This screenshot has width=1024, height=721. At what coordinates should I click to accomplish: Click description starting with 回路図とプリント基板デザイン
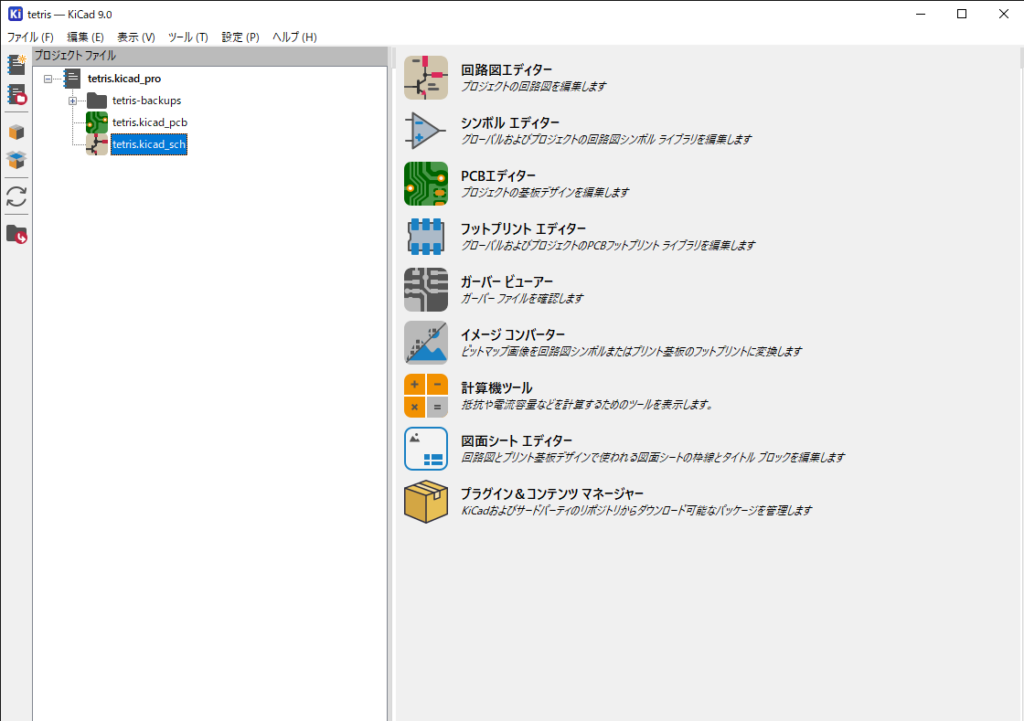tap(653, 457)
